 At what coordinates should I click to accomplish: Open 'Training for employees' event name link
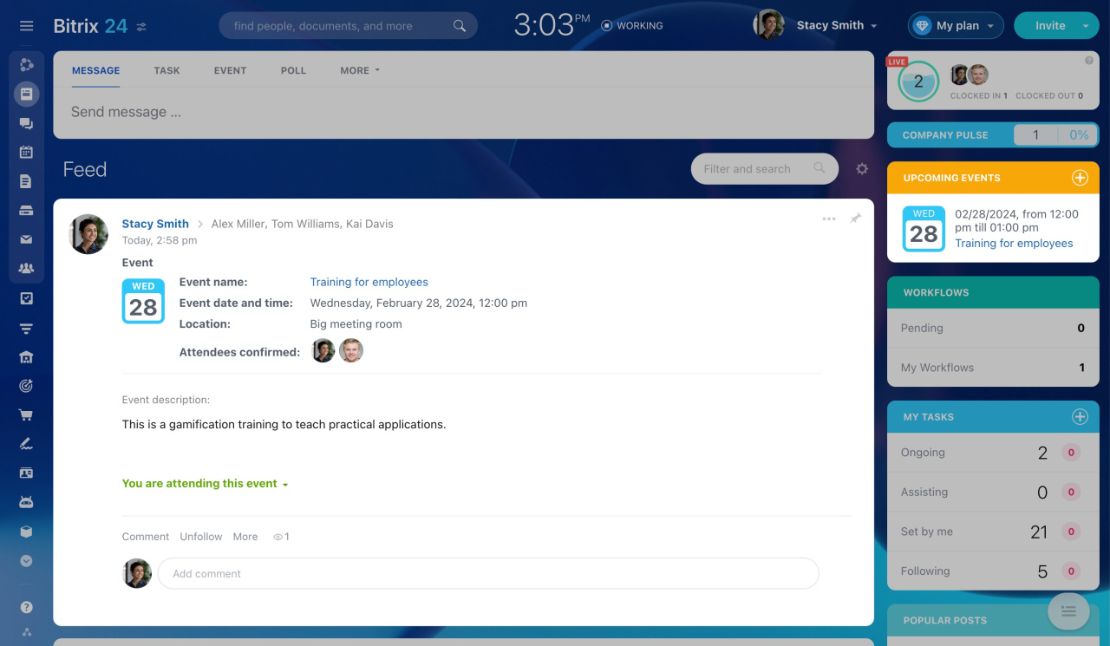click(x=369, y=282)
